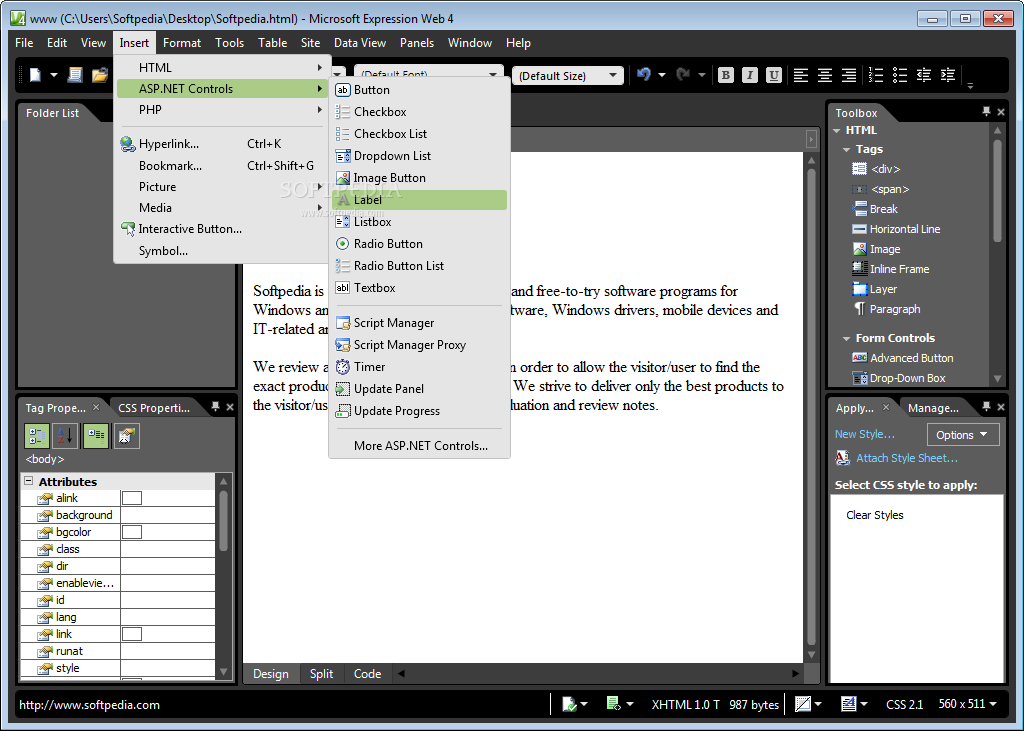Open the Options dropdown in Apply Styles
This screenshot has height=731, width=1024.
[x=963, y=434]
